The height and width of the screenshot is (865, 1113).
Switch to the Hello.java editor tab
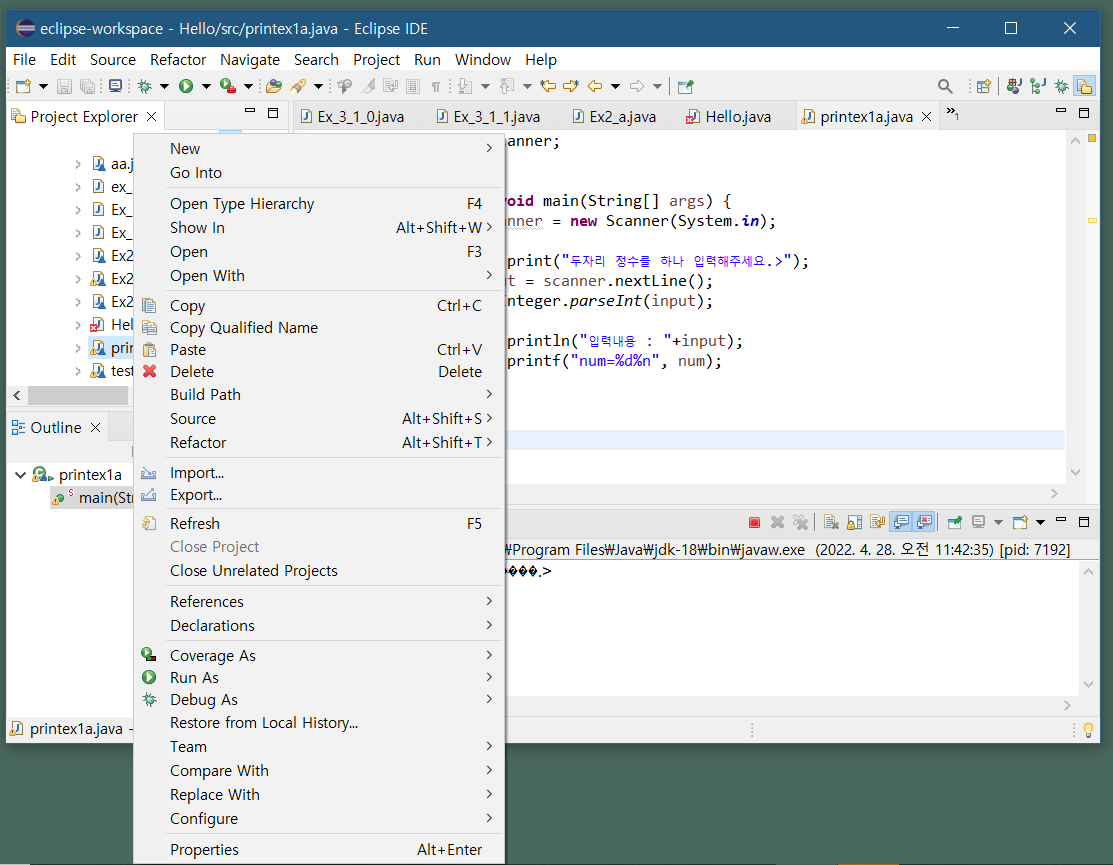pos(737,117)
